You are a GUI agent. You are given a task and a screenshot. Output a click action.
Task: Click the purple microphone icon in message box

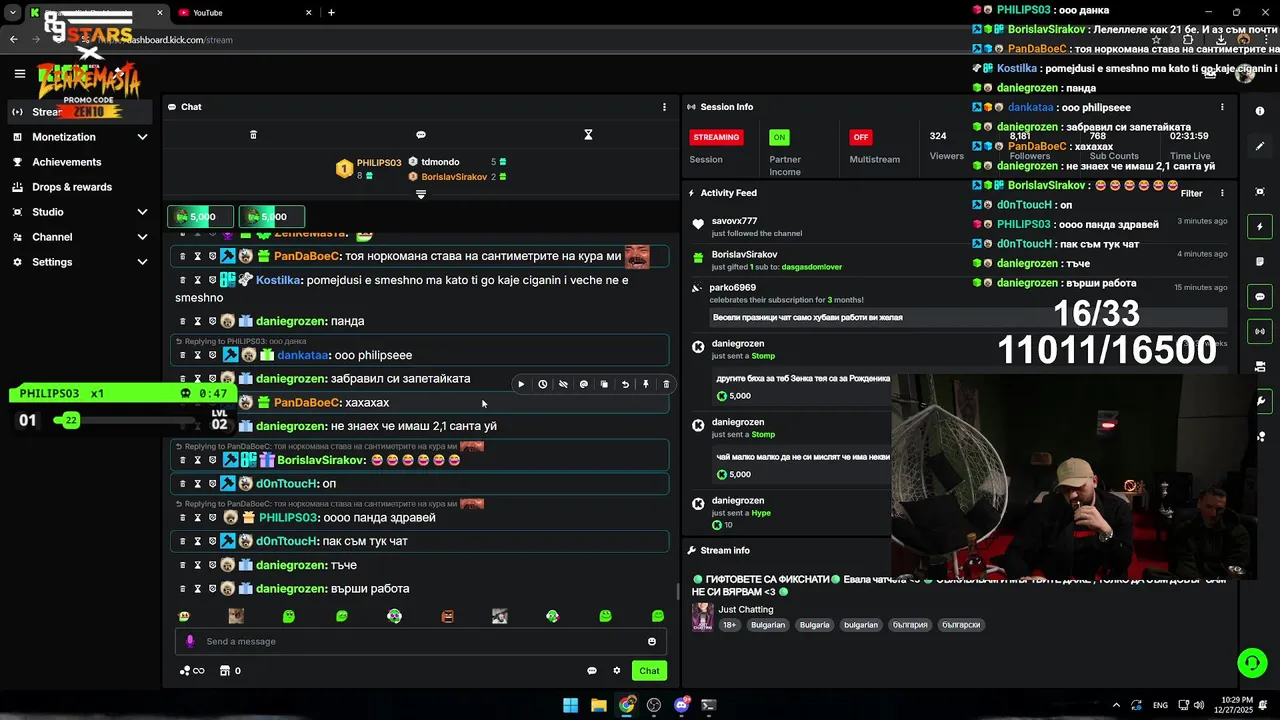point(190,641)
